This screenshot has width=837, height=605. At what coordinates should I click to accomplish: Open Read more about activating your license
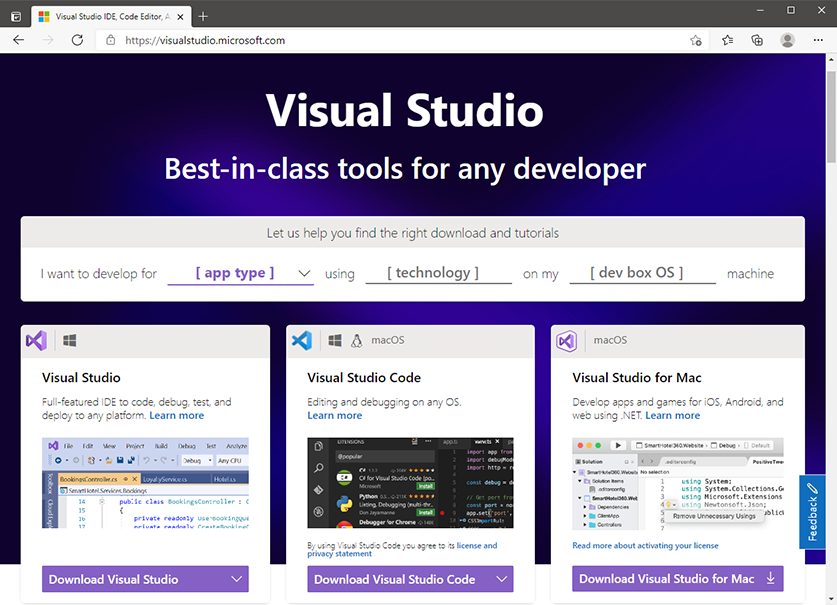point(645,545)
